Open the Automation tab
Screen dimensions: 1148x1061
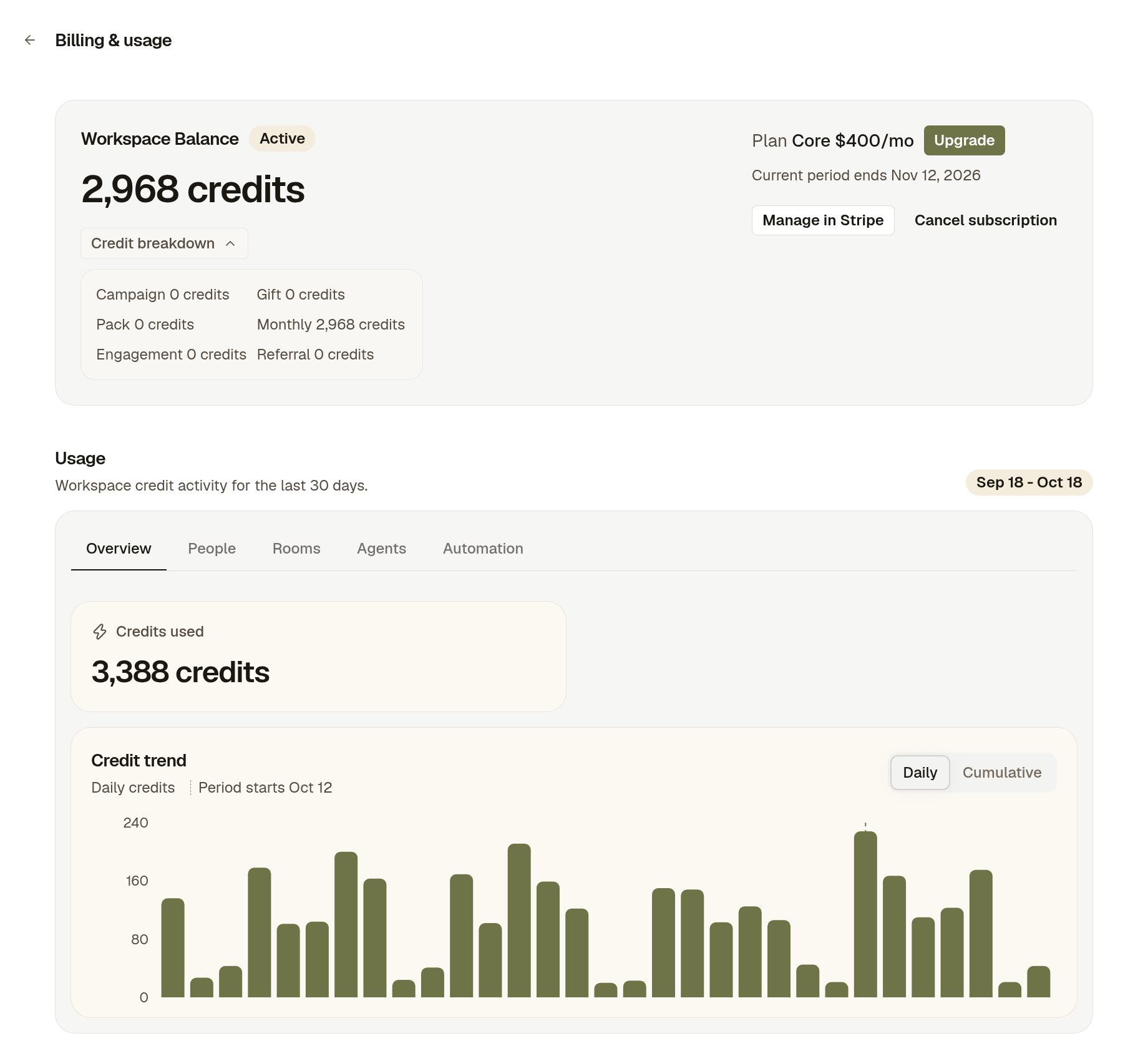point(483,549)
